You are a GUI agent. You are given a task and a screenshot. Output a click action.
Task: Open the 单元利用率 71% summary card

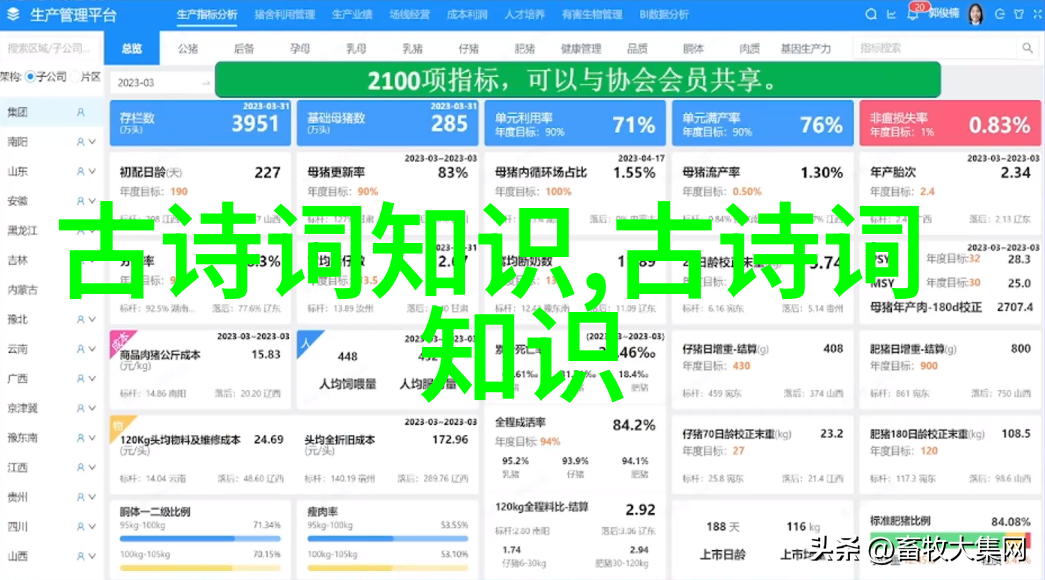coord(575,123)
